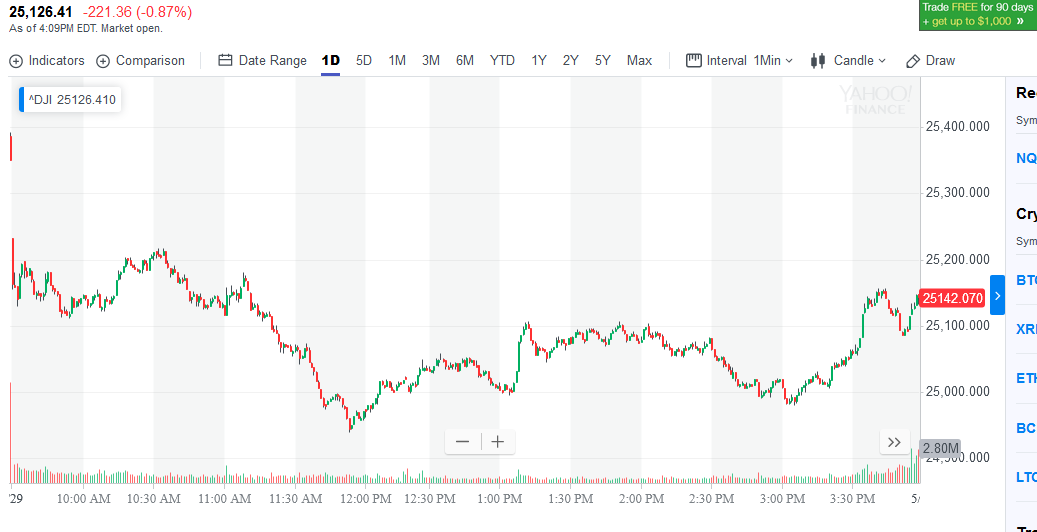Switch to the 6M range
Image resolution: width=1037 pixels, height=532 pixels.
465,61
